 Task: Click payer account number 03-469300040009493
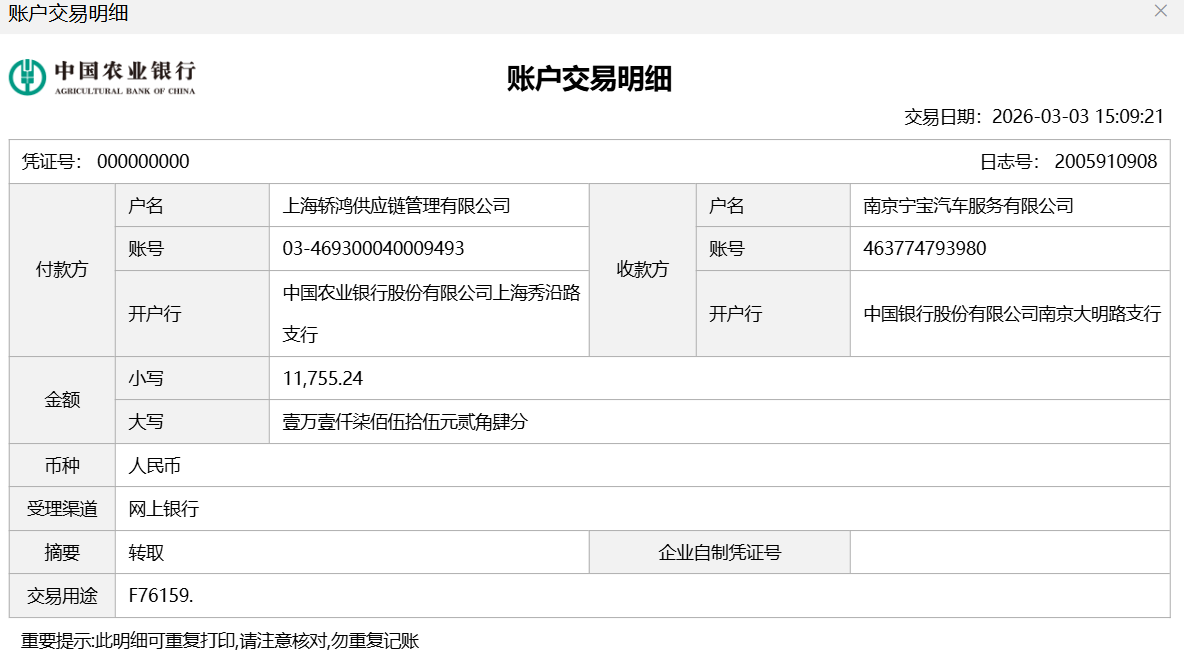(x=374, y=249)
